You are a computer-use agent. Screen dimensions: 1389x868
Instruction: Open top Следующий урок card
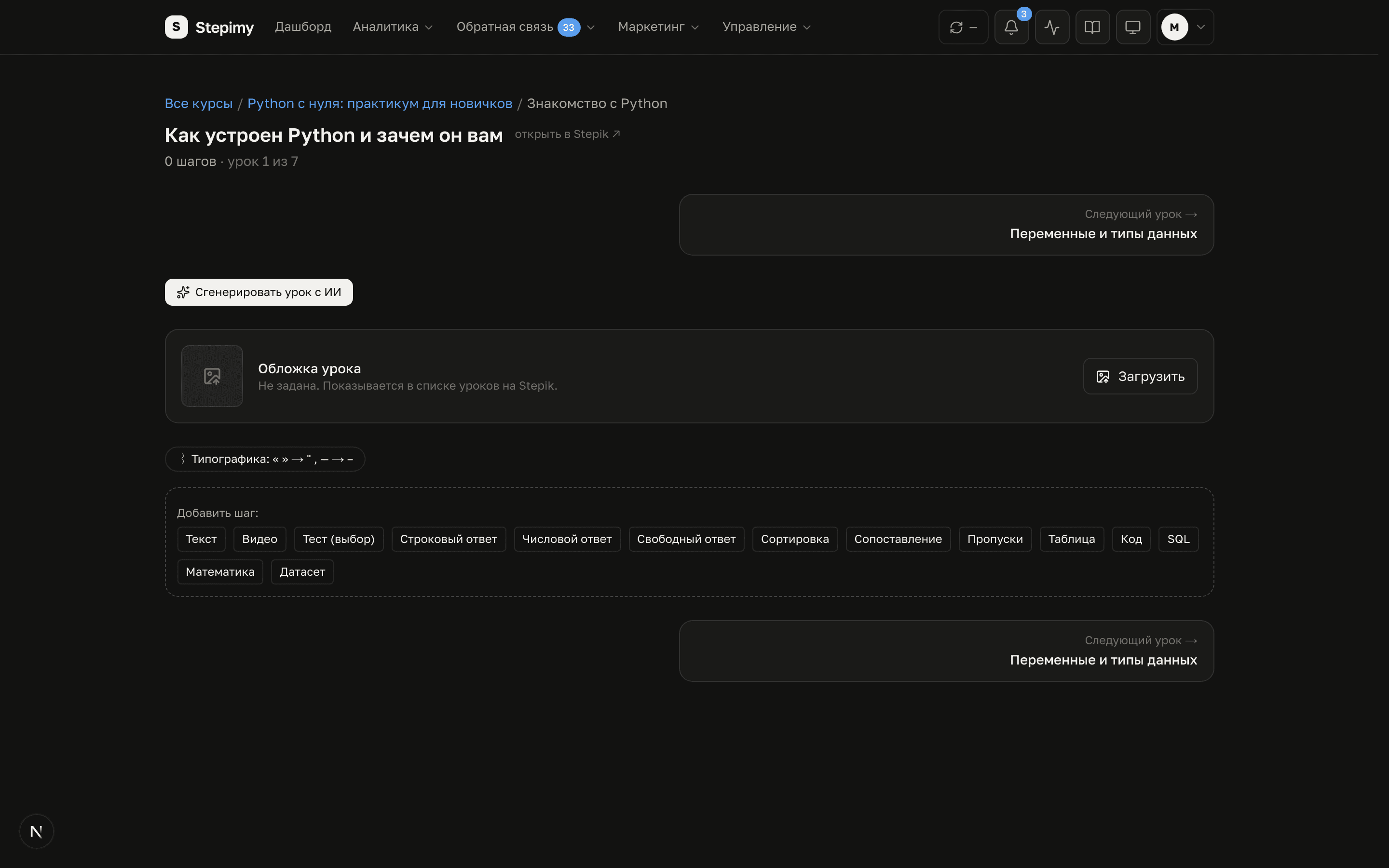[x=946, y=224]
